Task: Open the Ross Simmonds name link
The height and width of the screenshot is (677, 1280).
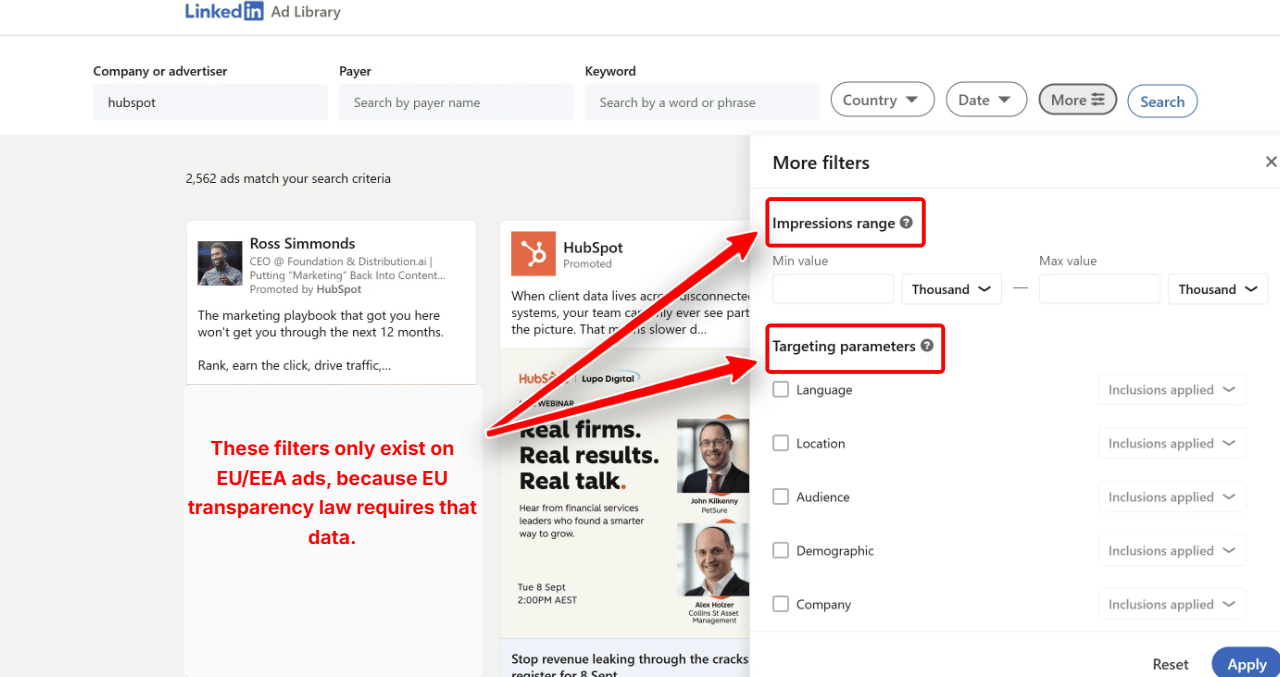Action: [302, 243]
